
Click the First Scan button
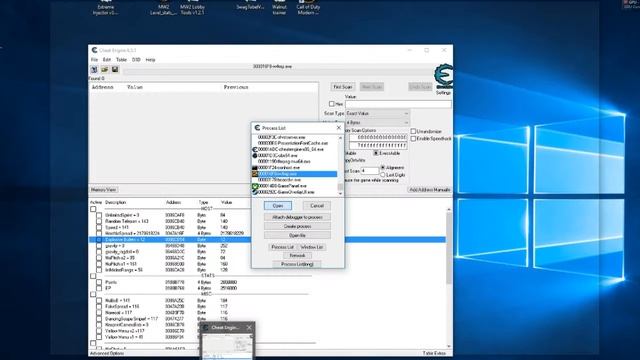point(342,87)
